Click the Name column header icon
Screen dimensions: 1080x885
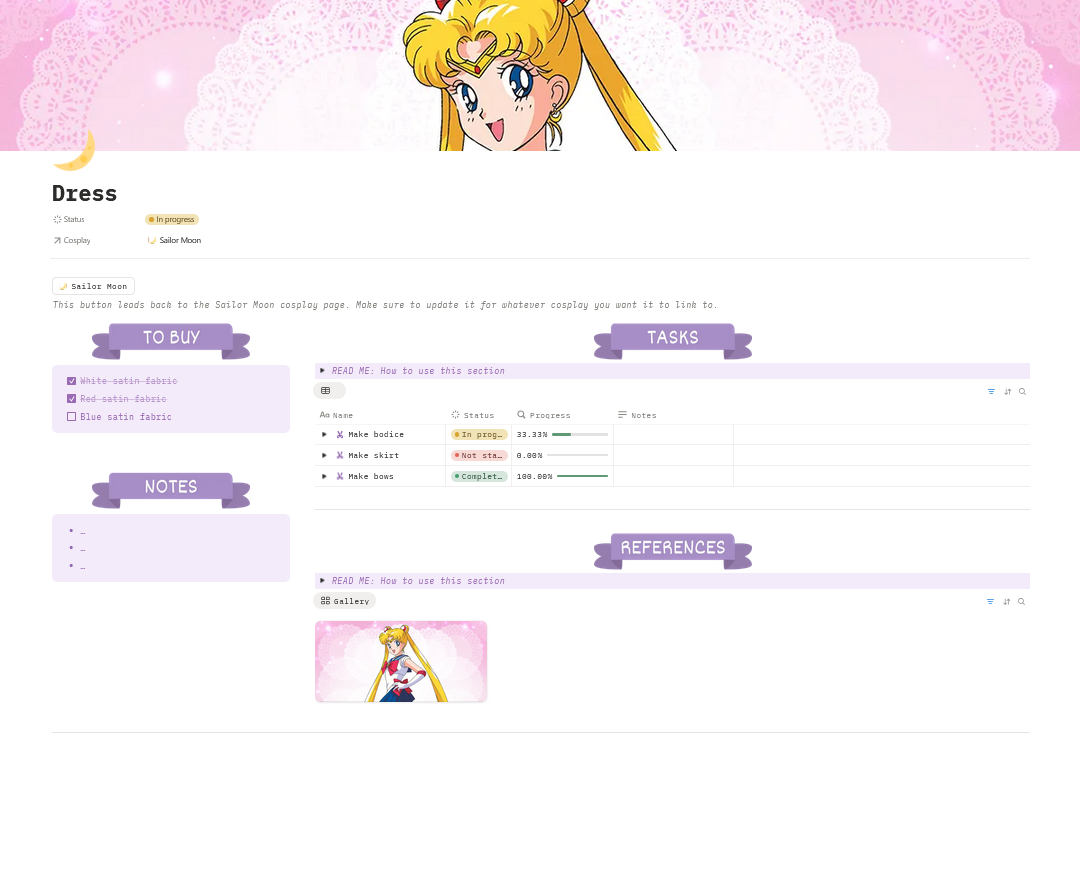(x=324, y=415)
